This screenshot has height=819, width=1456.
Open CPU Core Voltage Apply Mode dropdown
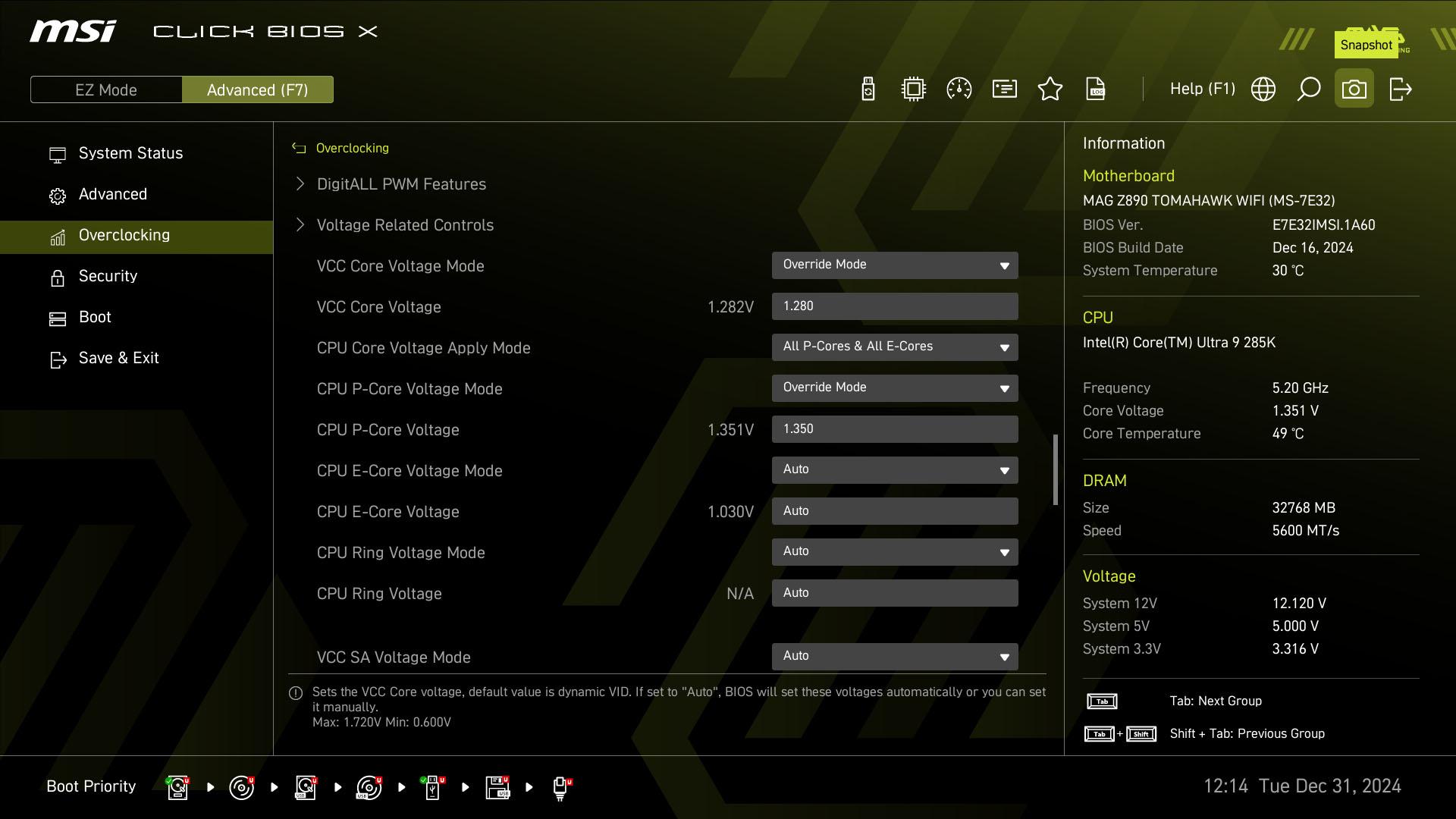[895, 347]
